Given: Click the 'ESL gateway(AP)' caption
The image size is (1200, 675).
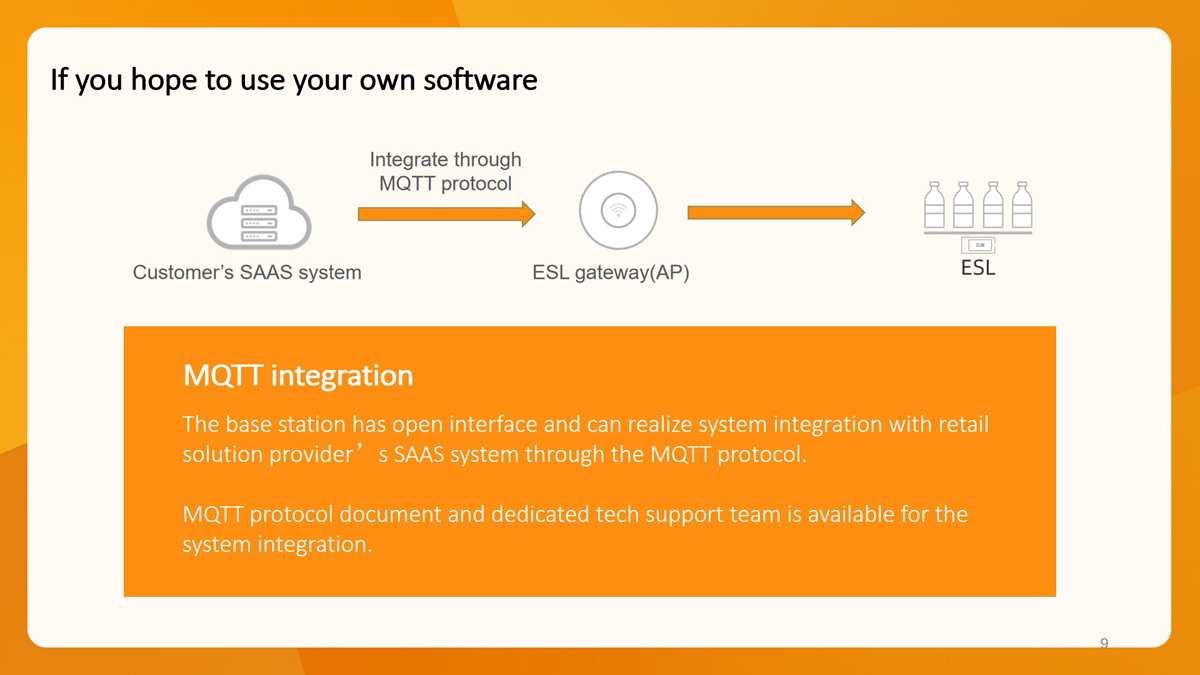Looking at the screenshot, I should 610,273.
